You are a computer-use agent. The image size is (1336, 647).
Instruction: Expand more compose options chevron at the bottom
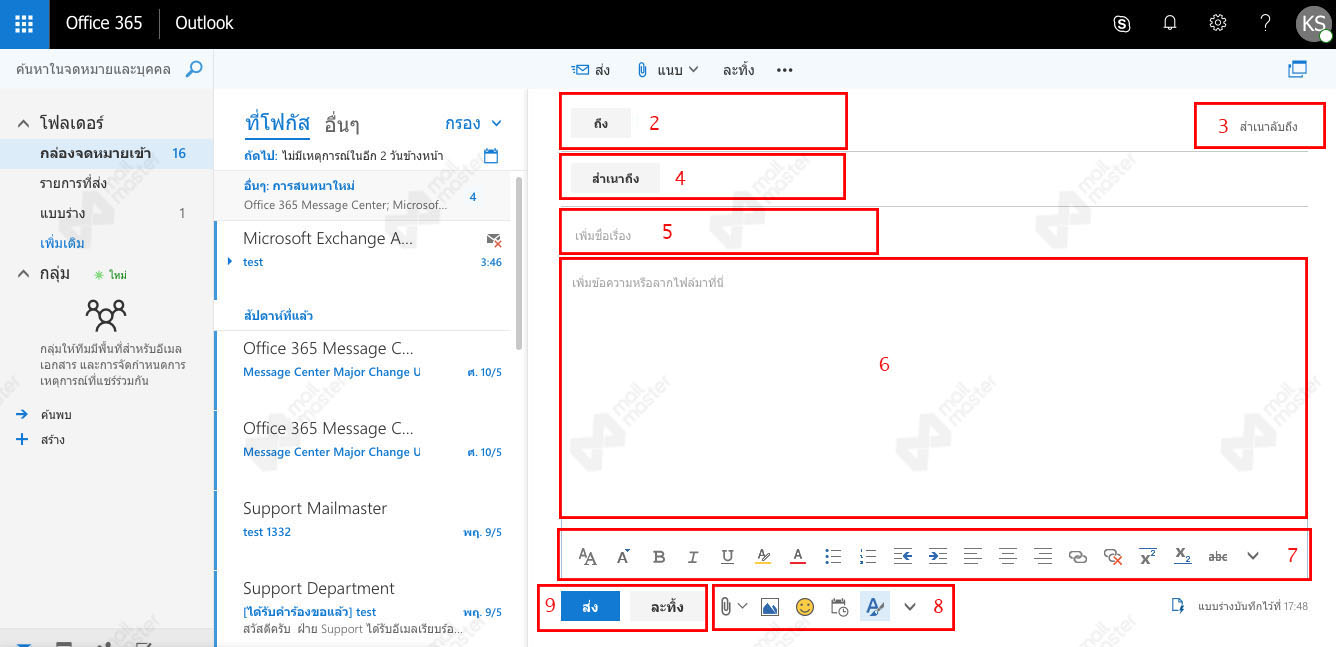coord(910,606)
